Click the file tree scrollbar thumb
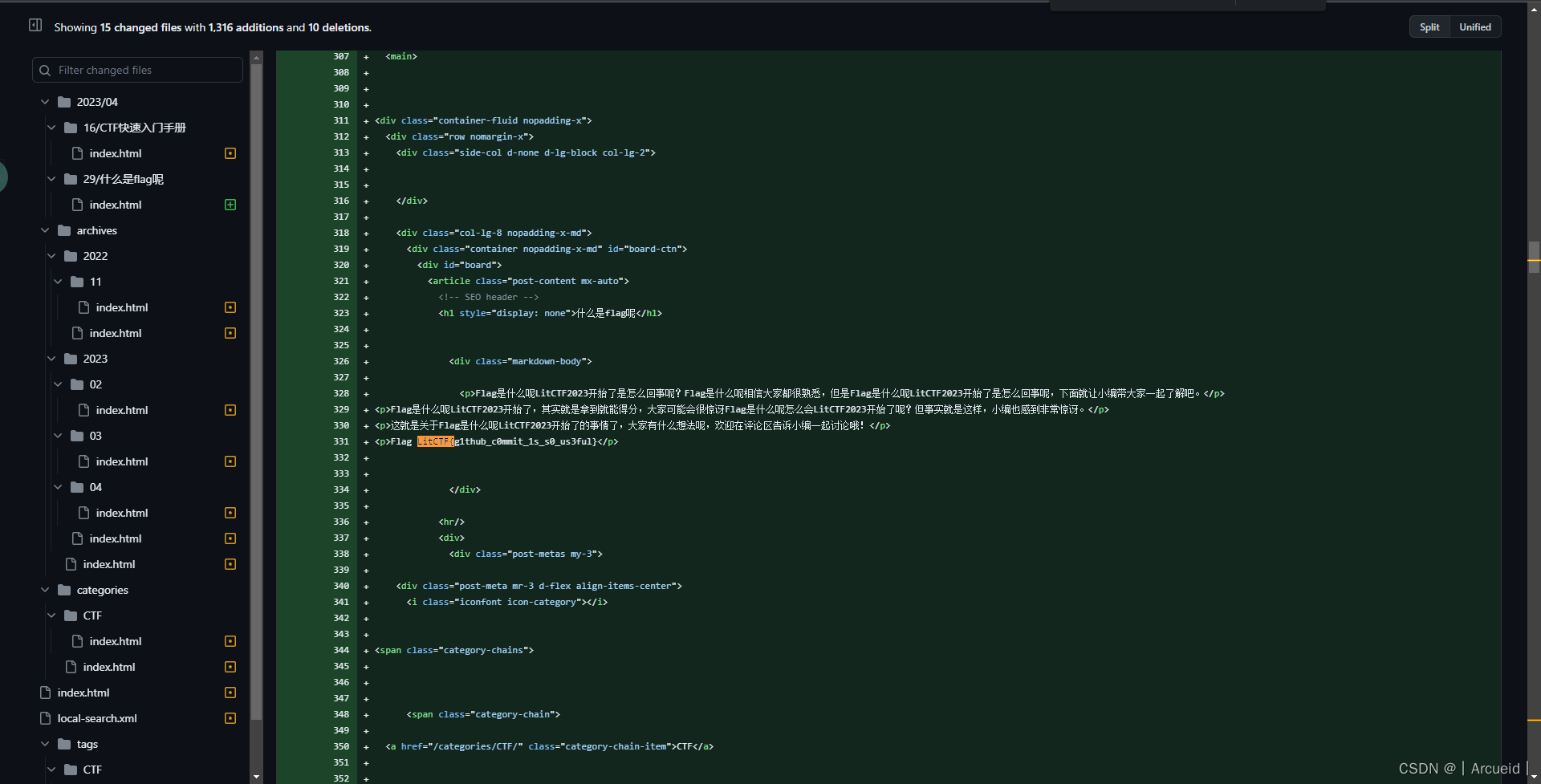Image resolution: width=1541 pixels, height=784 pixels. point(257,392)
